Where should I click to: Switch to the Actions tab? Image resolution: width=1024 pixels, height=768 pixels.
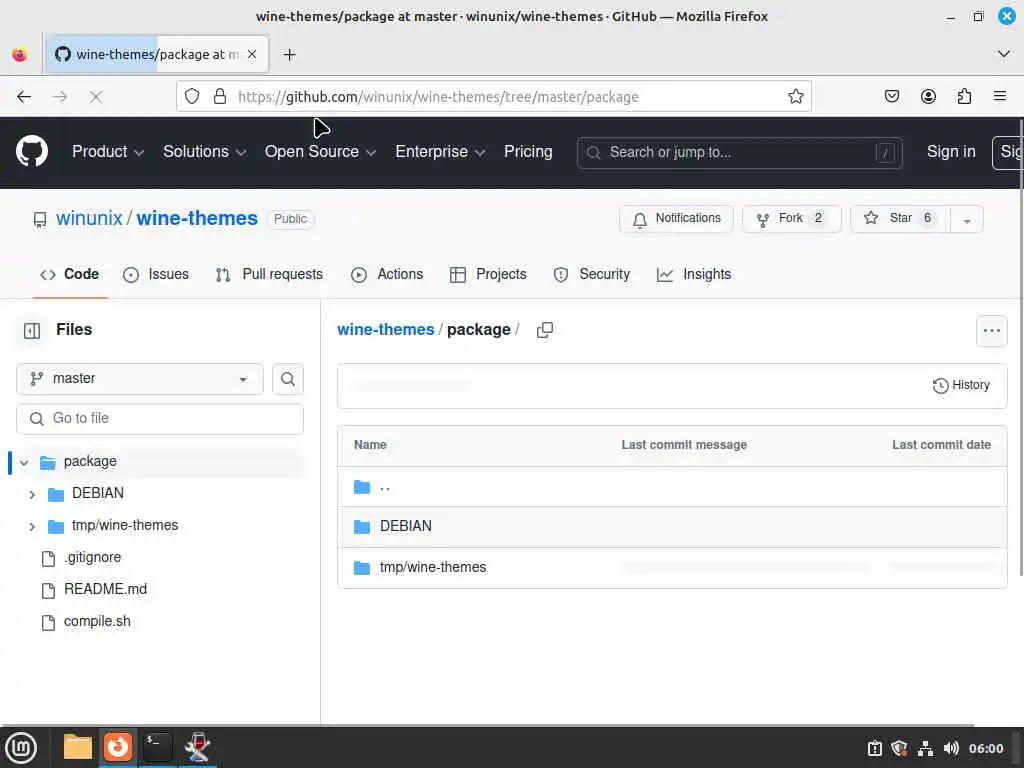387,274
